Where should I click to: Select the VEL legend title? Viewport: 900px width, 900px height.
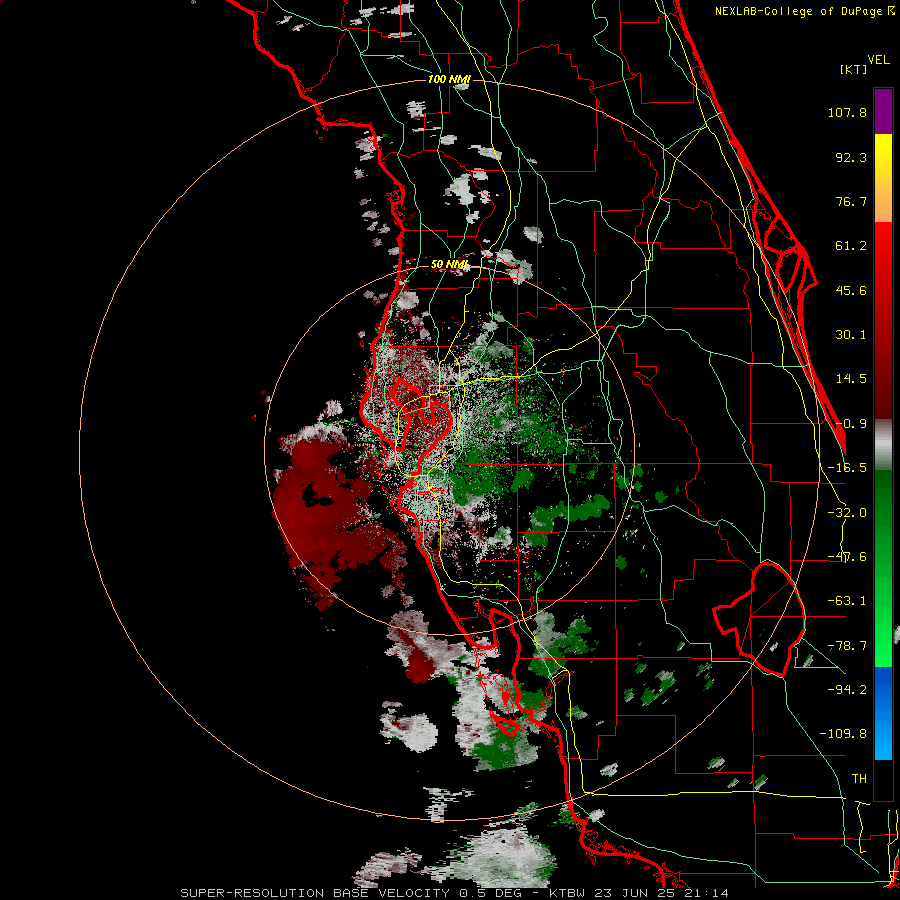click(x=879, y=60)
